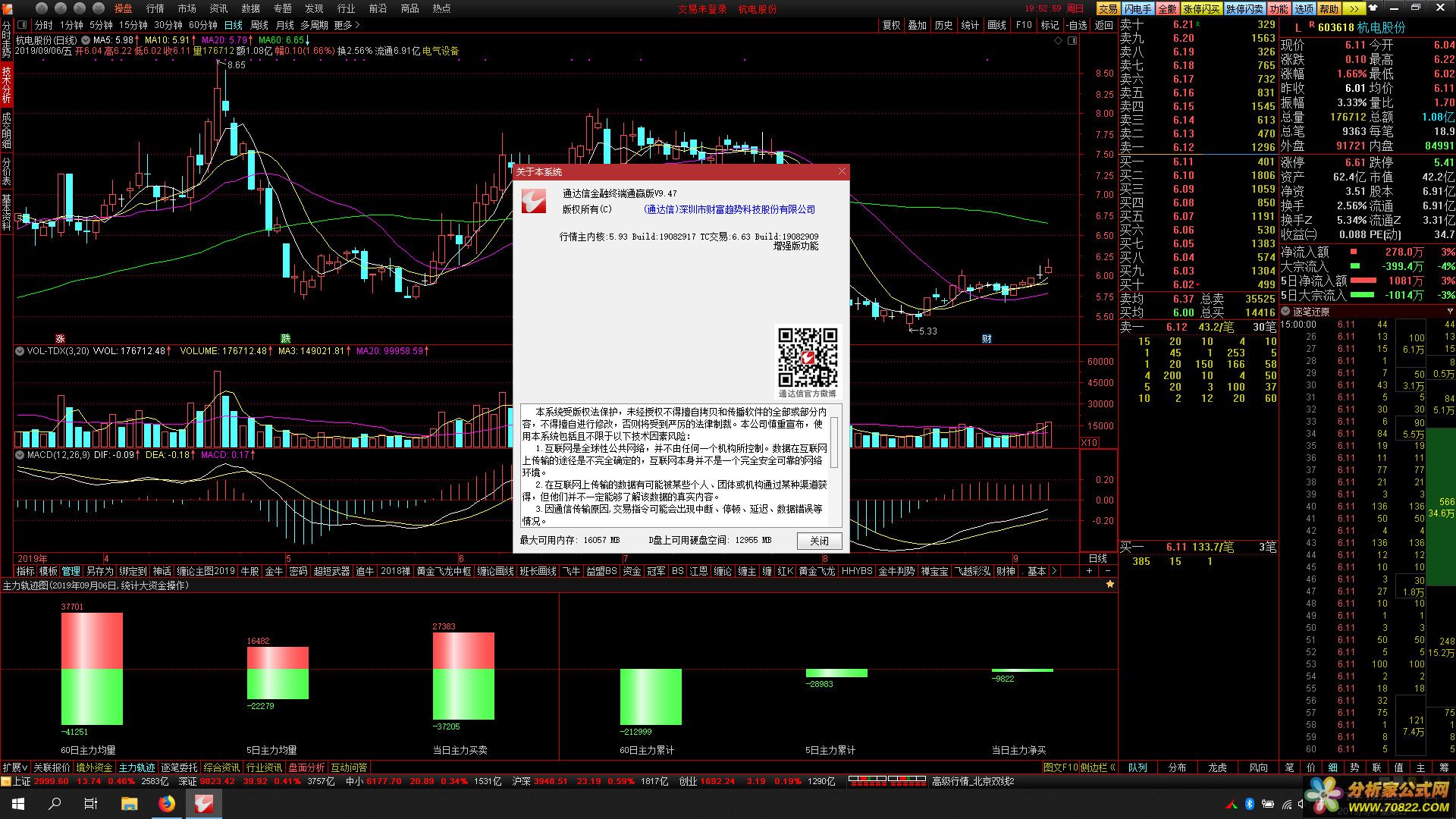
Task: Click the 60日主力累计 green bar
Action: pyautogui.click(x=651, y=697)
